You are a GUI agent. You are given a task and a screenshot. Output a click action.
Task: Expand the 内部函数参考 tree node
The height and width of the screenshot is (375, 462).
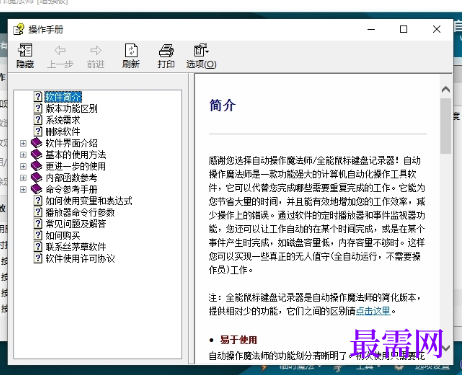(x=23, y=178)
